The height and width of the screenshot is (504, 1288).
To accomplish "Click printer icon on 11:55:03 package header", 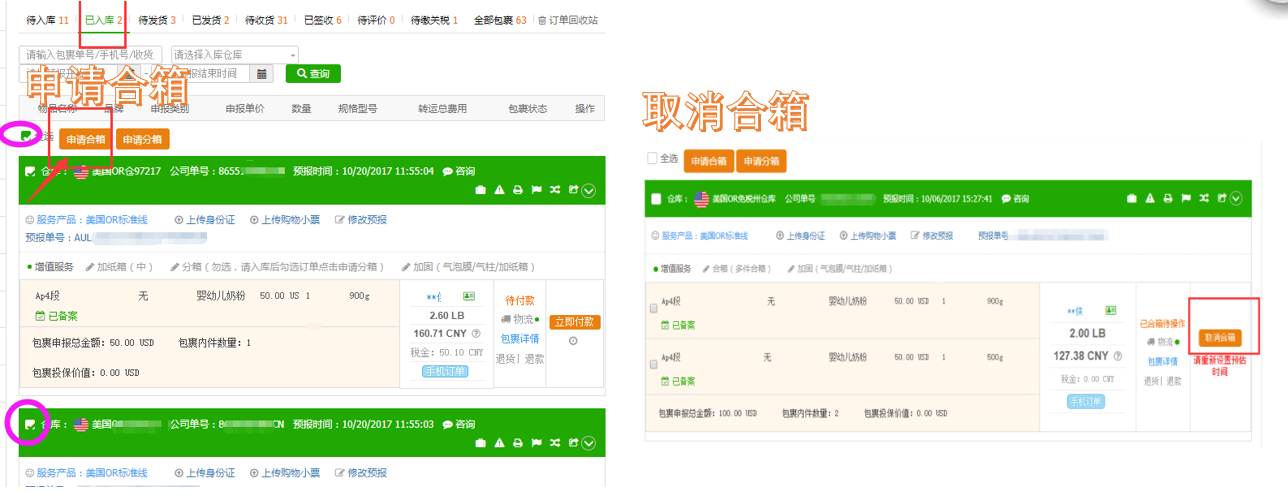I will coord(517,443).
